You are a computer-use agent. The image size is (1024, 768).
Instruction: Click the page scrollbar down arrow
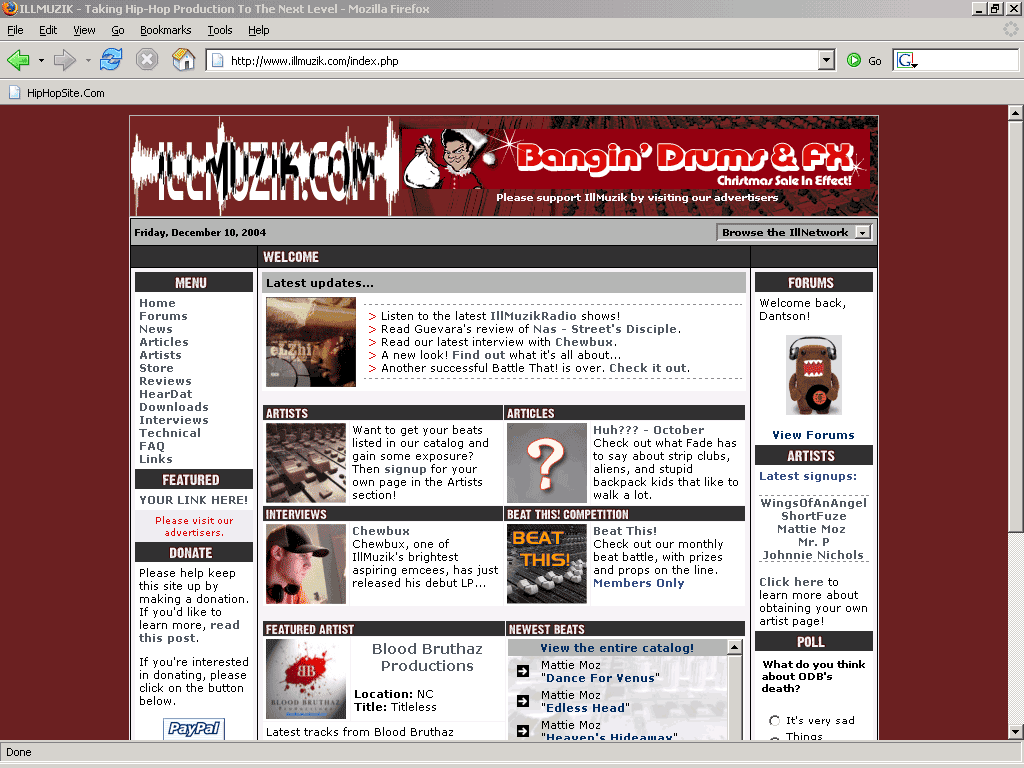tap(1015, 732)
